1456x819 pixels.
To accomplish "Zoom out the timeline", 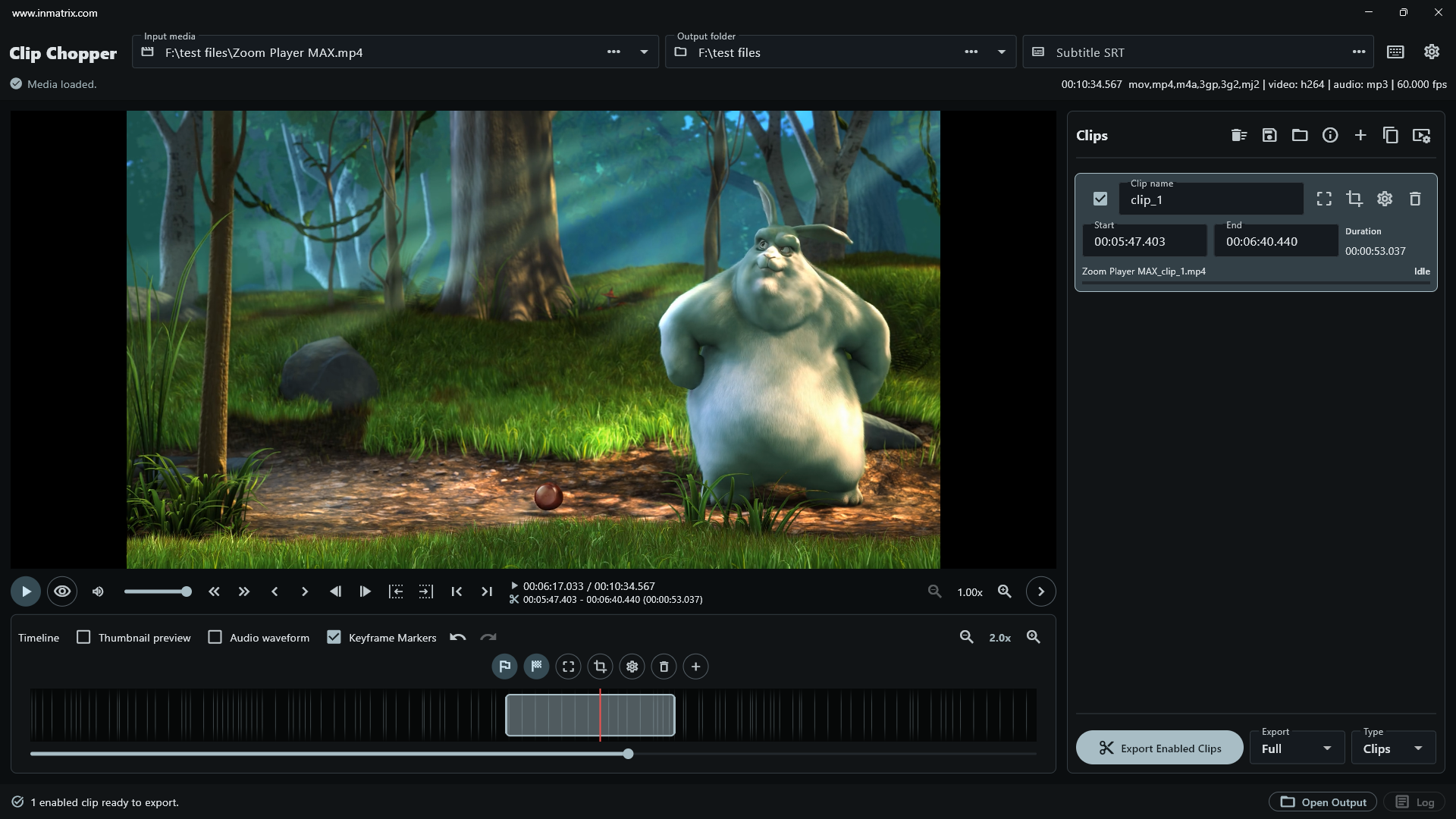I will pos(967,638).
